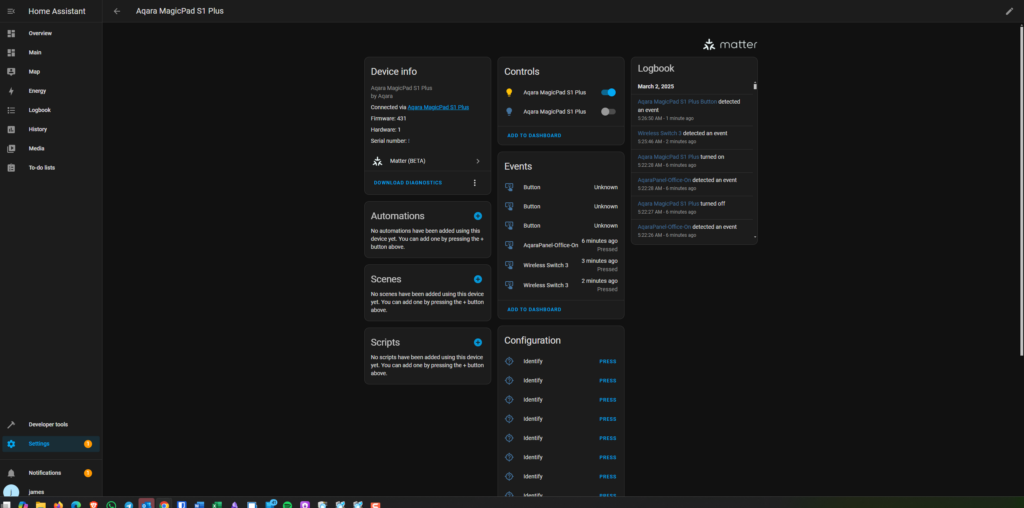Add a new scene with plus icon
Screen dimensions: 1024x508
pyautogui.click(x=477, y=279)
